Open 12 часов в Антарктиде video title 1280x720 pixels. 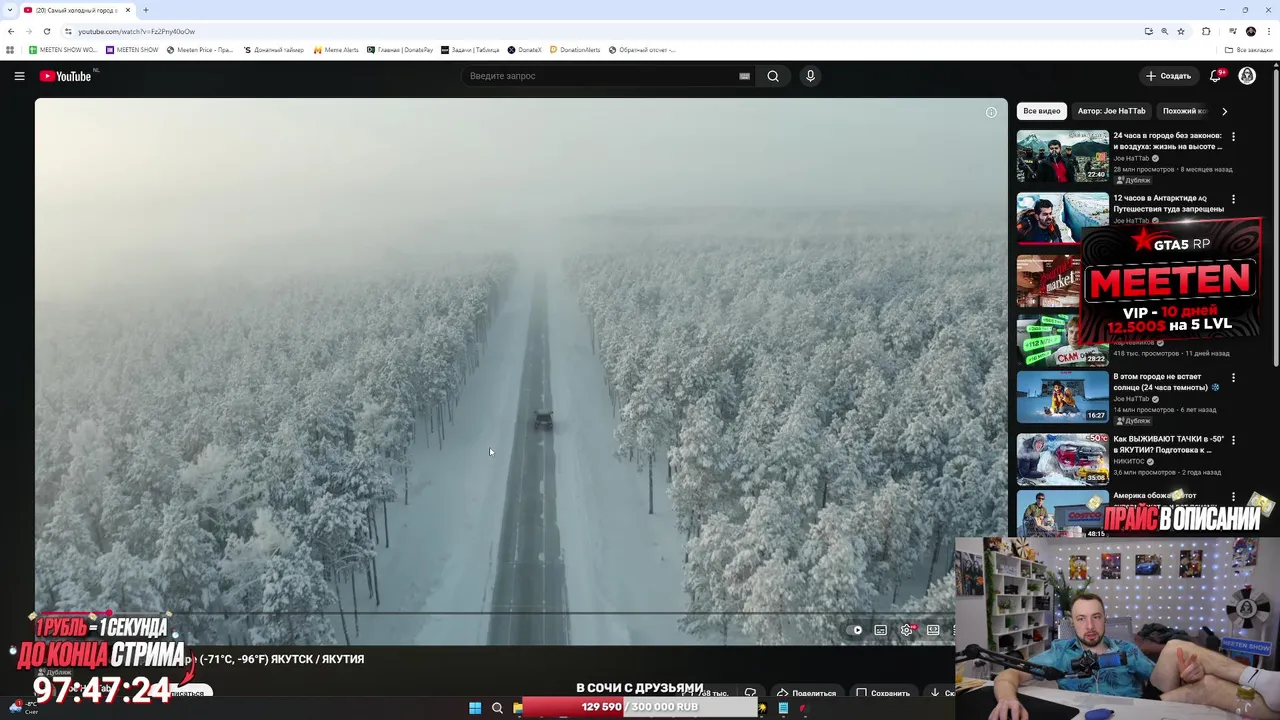(x=1168, y=203)
